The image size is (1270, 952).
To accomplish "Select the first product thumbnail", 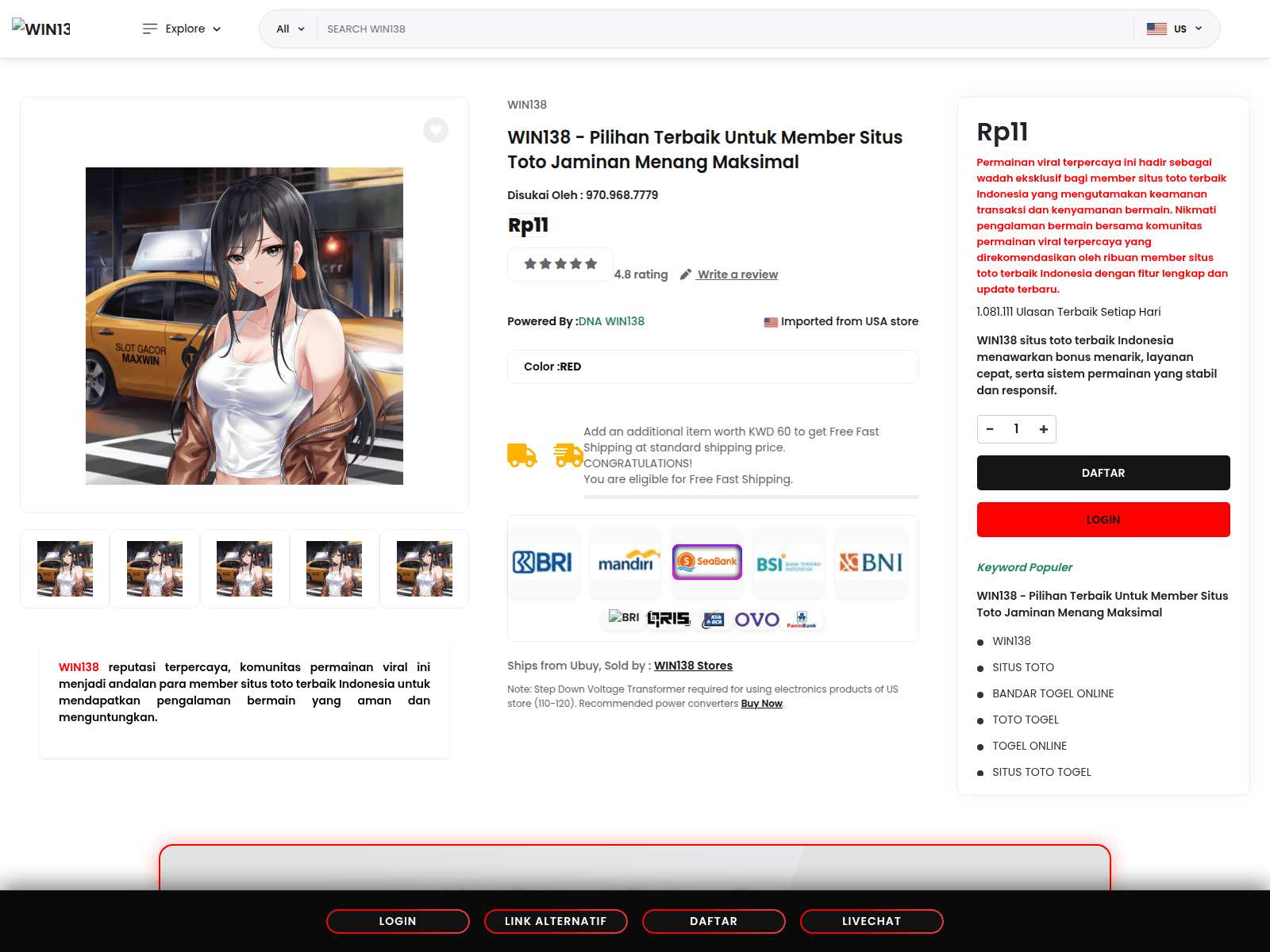I will (x=65, y=569).
